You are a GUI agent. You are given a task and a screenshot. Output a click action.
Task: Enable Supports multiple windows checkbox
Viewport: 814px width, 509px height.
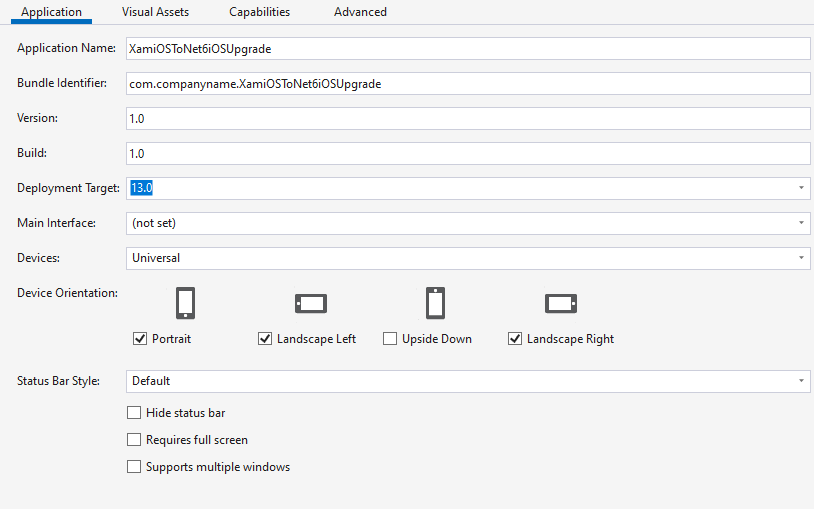pyautogui.click(x=134, y=466)
